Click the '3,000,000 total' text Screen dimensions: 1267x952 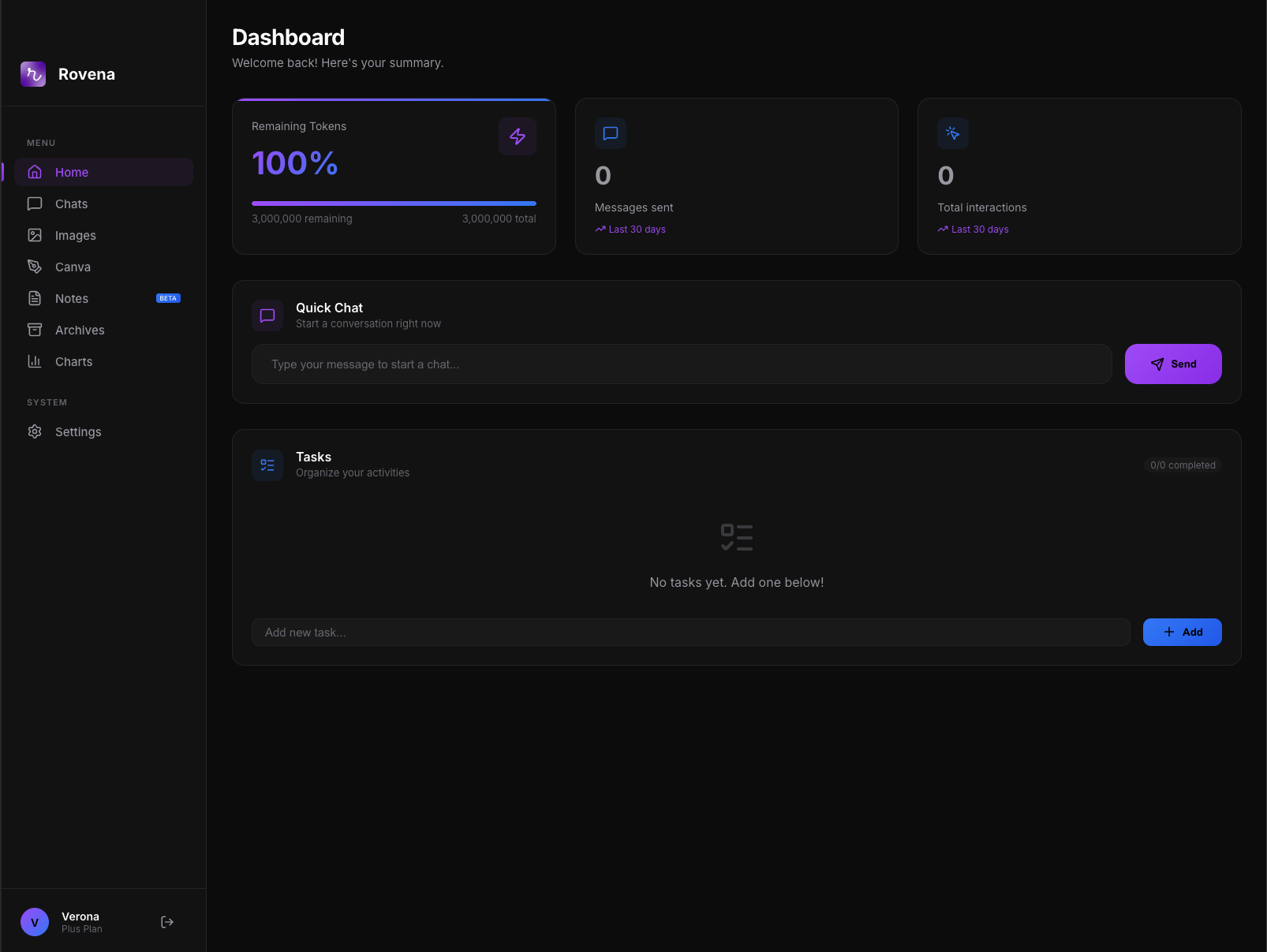coord(499,218)
